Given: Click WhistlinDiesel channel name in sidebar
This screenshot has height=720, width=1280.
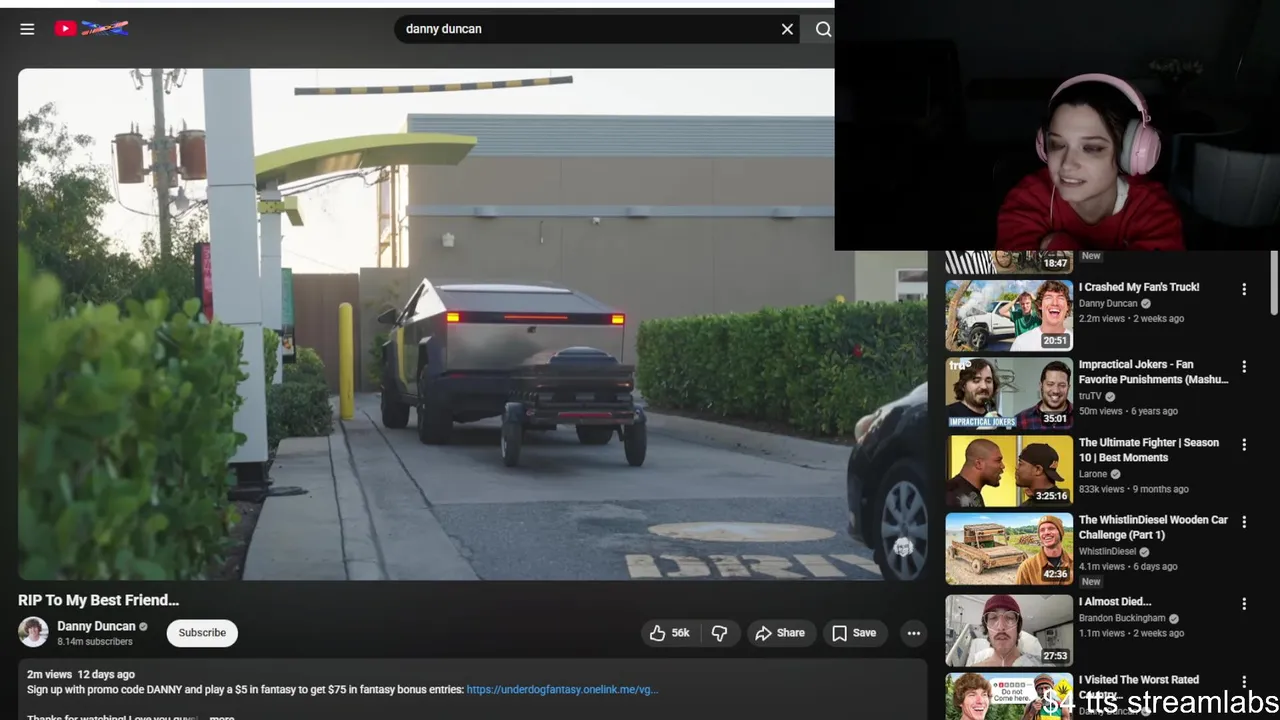Looking at the screenshot, I should tap(1108, 551).
